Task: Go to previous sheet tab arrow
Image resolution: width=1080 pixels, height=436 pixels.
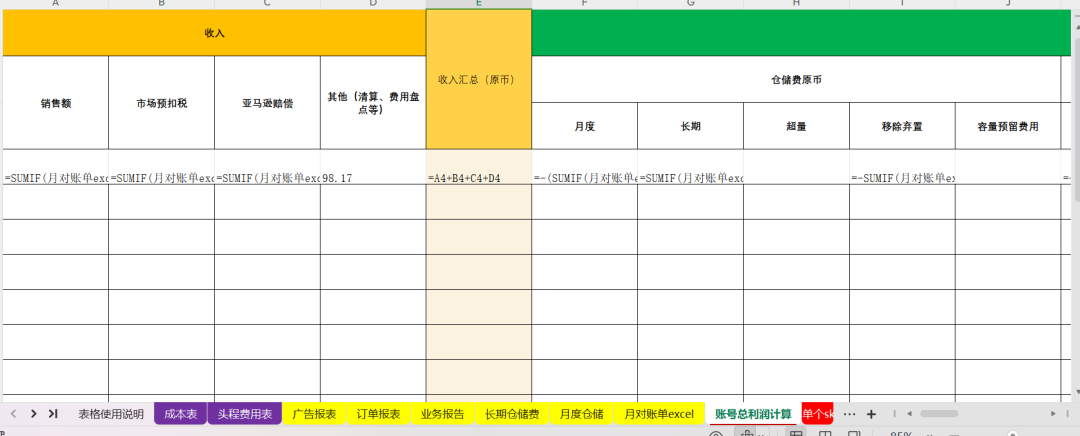Action: pos(13,414)
